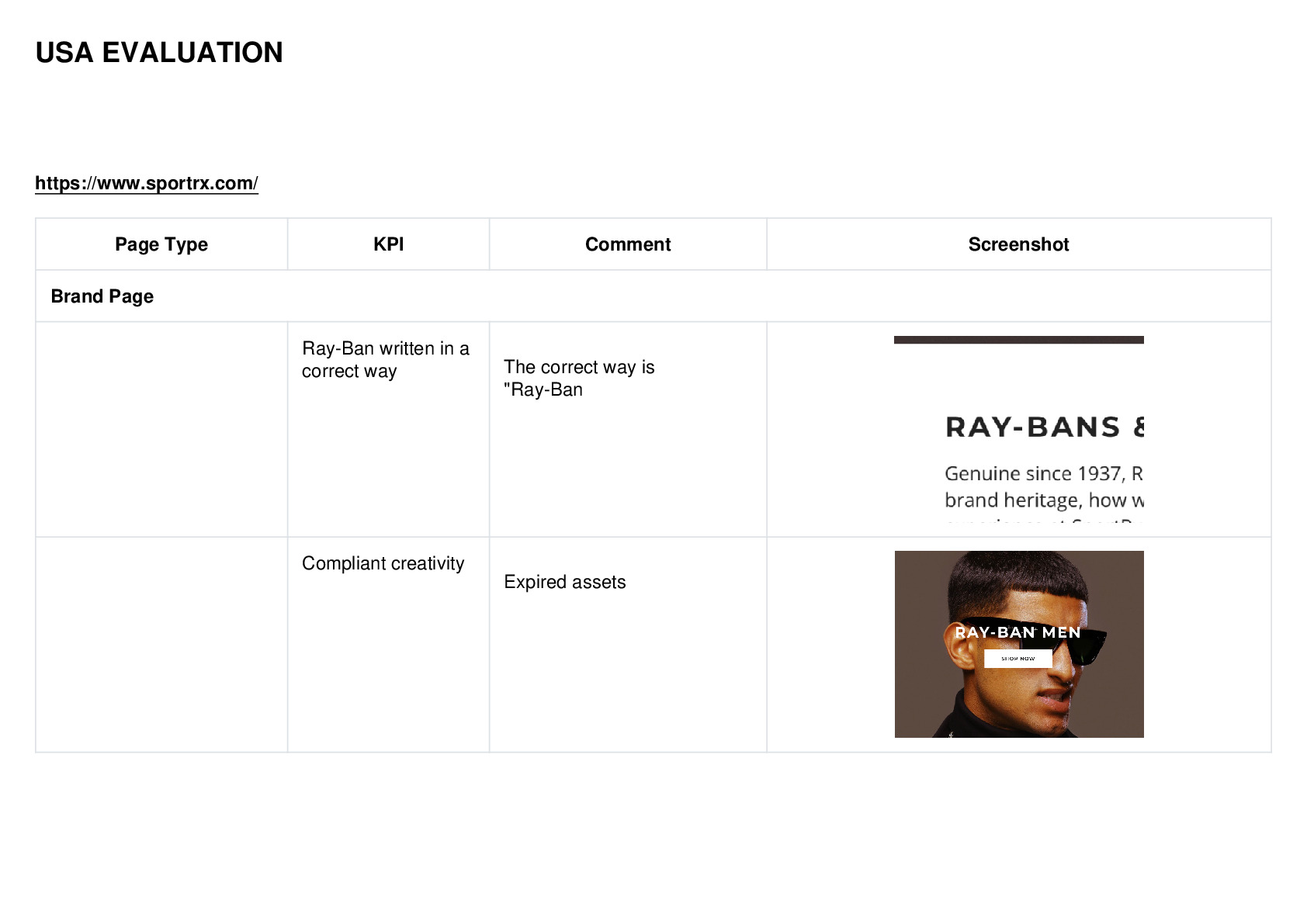Click the RAY-BAN MEN banner title

pyautogui.click(x=1018, y=632)
